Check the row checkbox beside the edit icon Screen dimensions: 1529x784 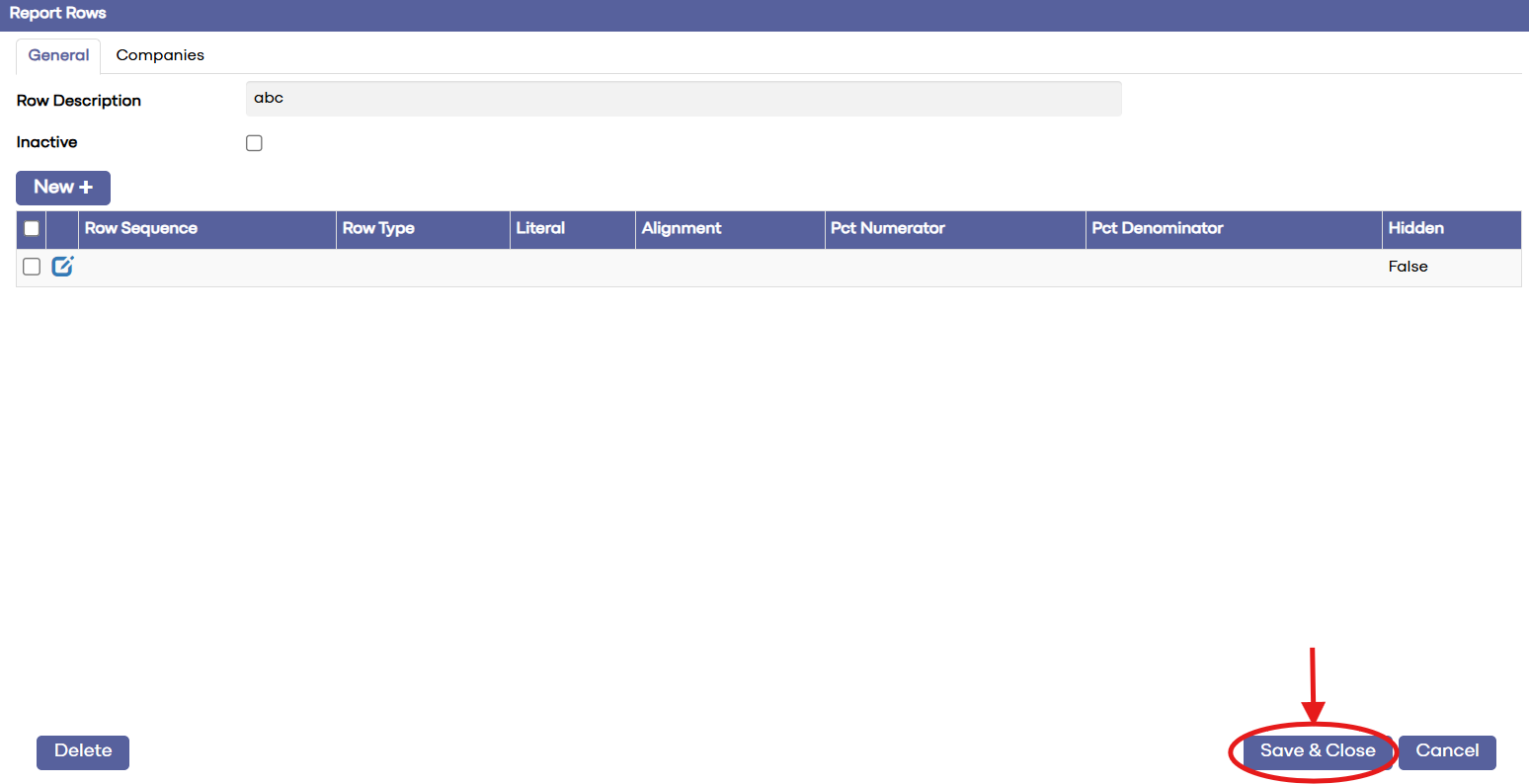coord(32,267)
